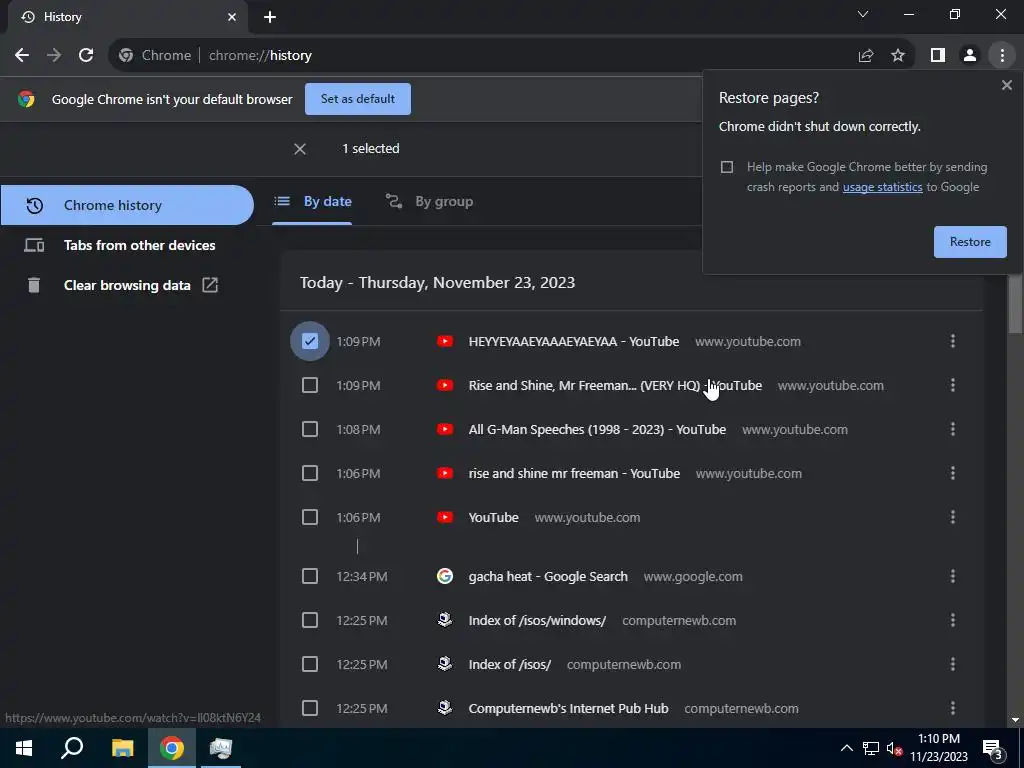
Task: Open Chrome's three-dot main menu
Action: (1002, 56)
